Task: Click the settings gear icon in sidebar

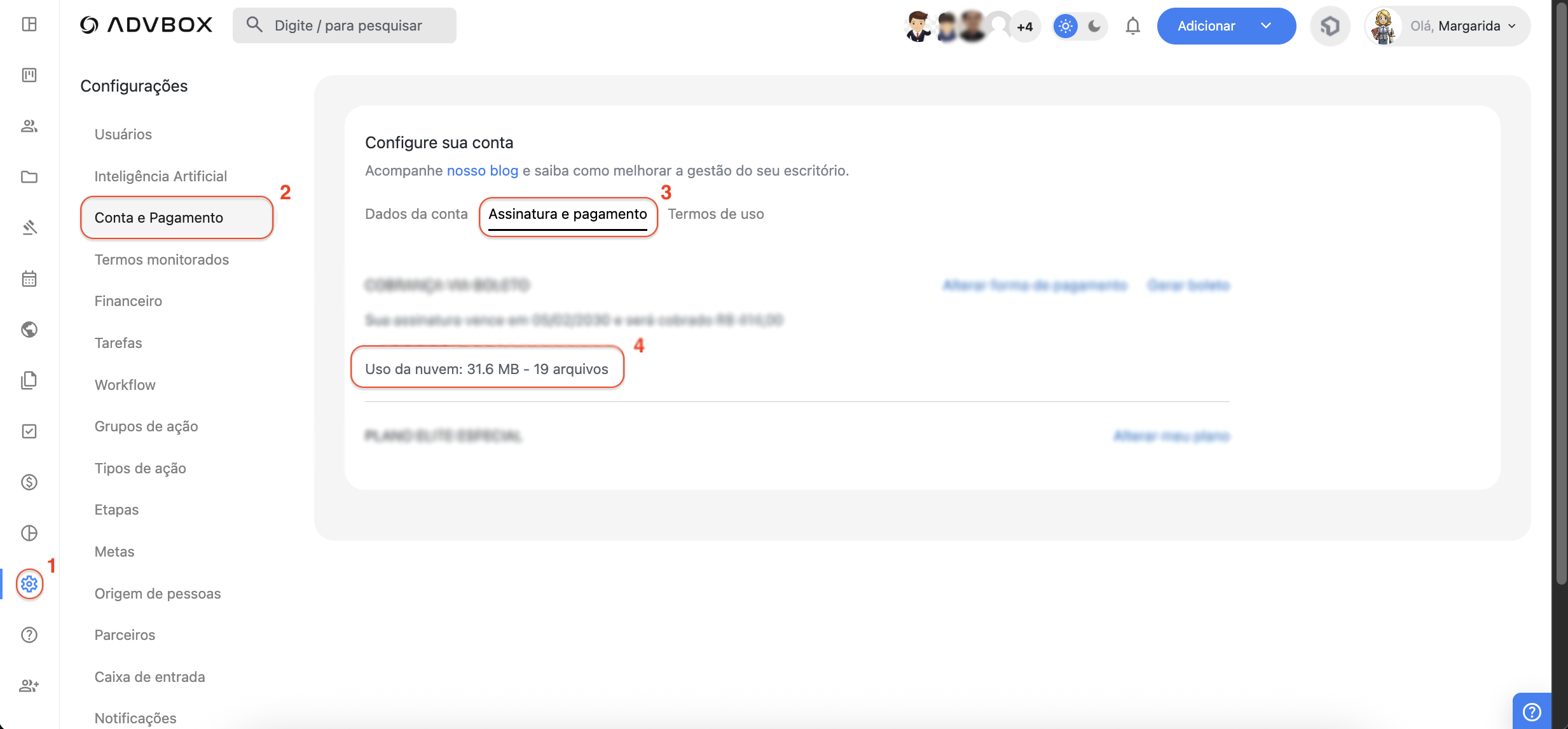Action: (29, 583)
